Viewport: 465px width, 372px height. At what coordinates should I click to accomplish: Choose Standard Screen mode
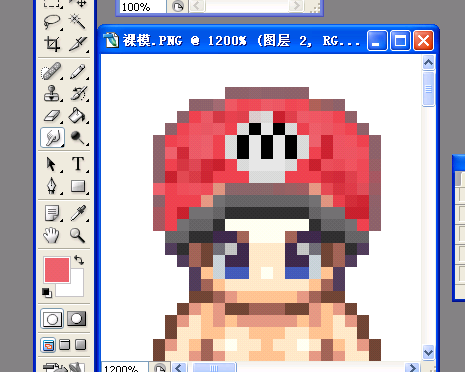coord(48,345)
